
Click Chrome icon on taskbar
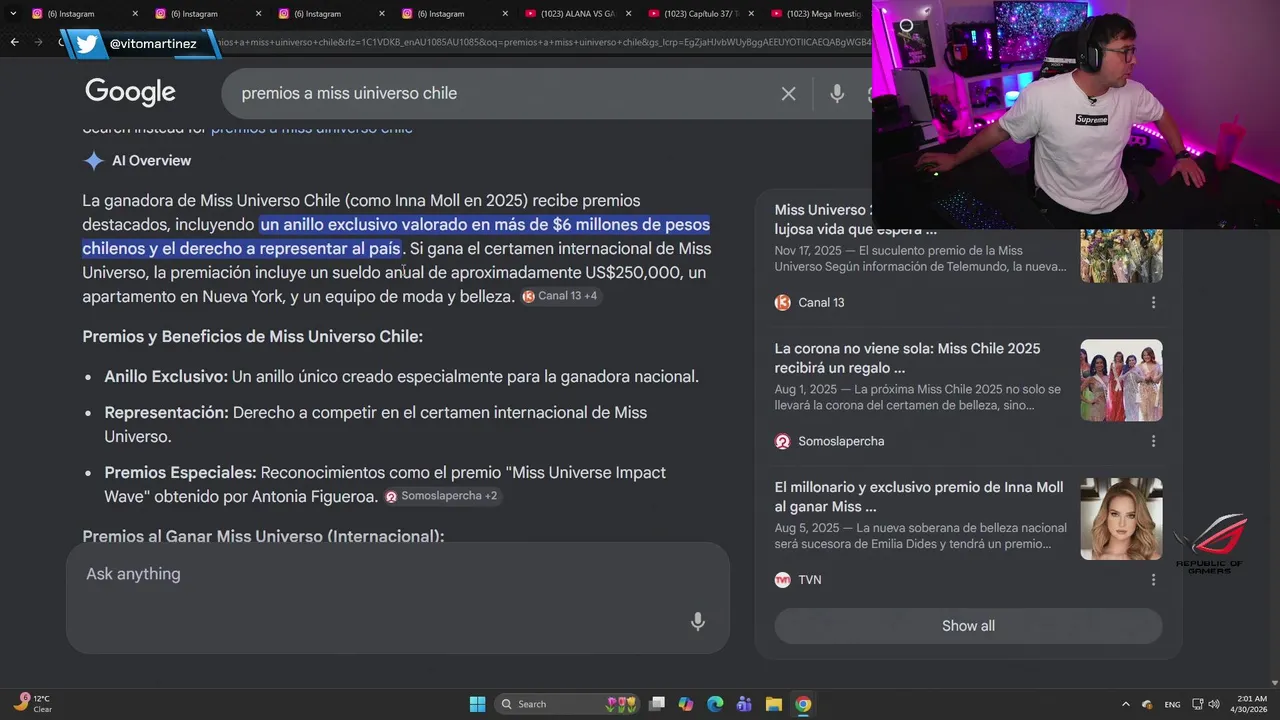point(803,704)
